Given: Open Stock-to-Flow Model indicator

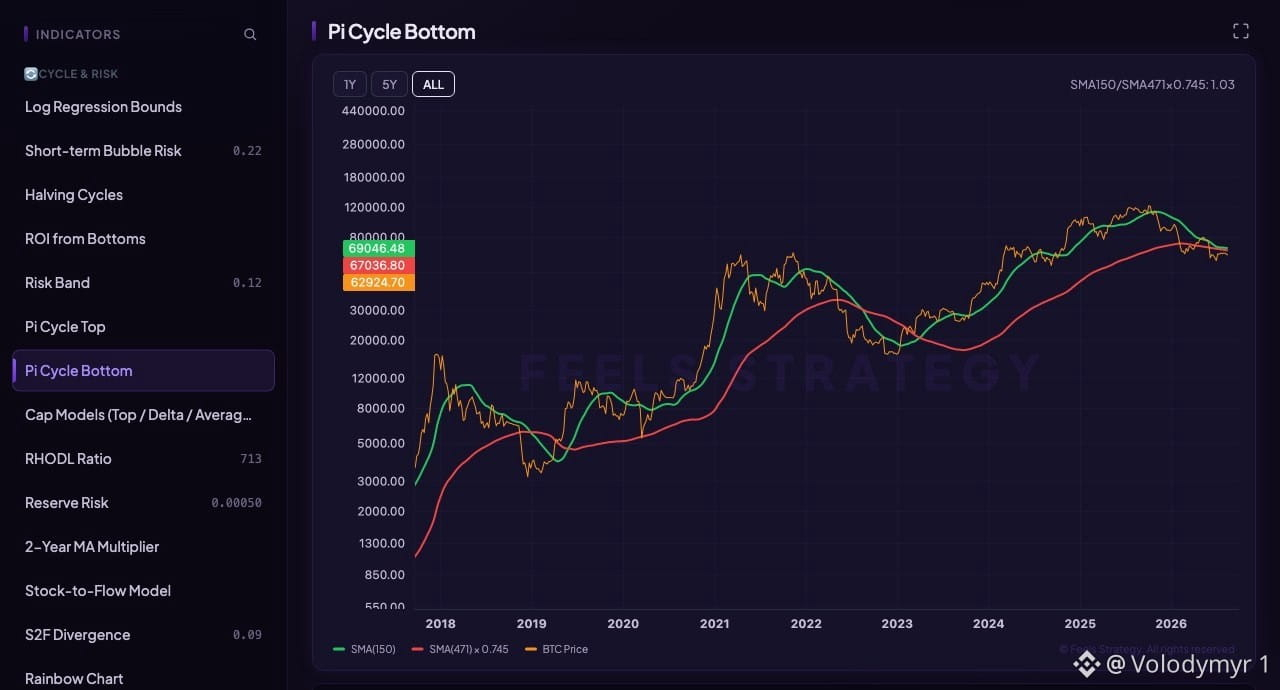Looking at the screenshot, I should pos(143,591).
